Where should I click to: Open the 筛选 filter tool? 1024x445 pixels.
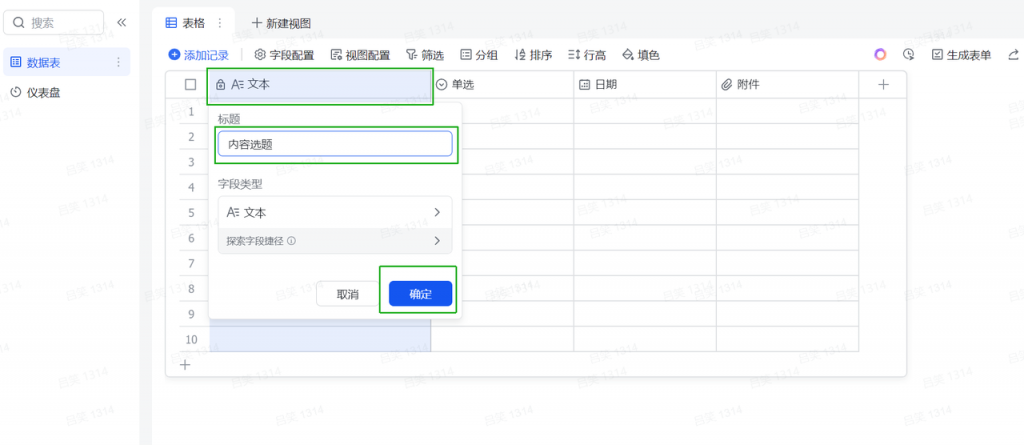tap(425, 56)
